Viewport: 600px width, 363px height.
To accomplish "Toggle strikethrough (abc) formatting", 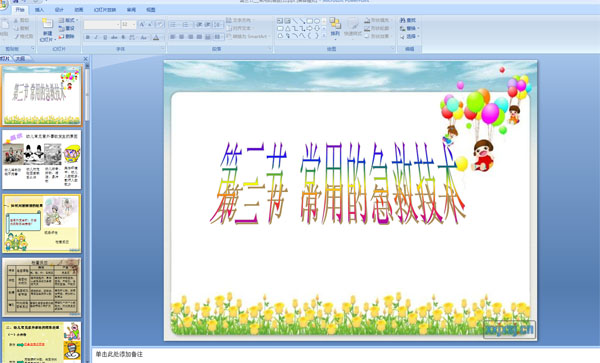I will (x=114, y=37).
